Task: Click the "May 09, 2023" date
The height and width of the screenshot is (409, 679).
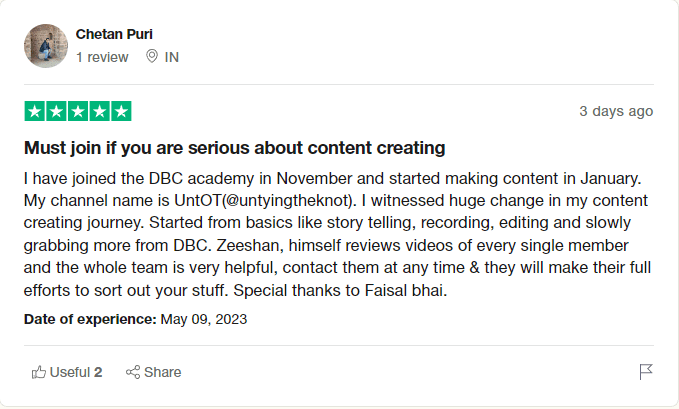Action: 204,319
